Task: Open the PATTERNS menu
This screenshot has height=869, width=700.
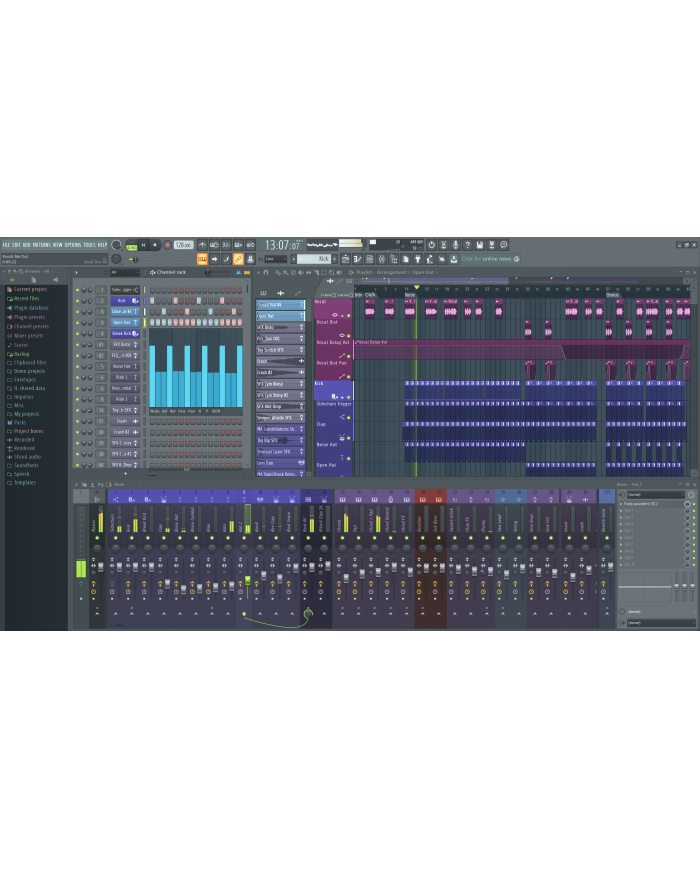Action: coord(42,245)
